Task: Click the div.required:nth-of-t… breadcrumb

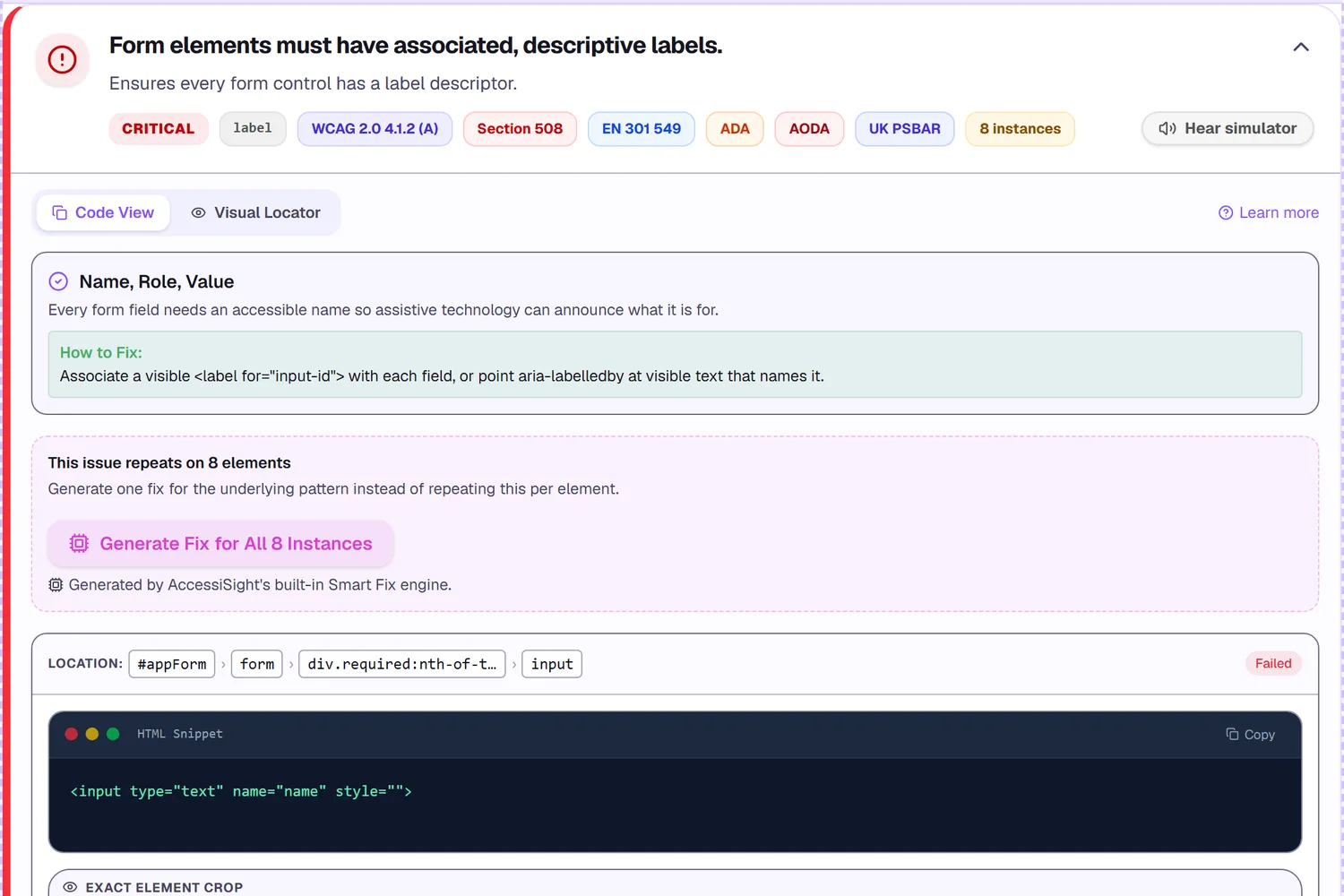Action: coord(402,664)
